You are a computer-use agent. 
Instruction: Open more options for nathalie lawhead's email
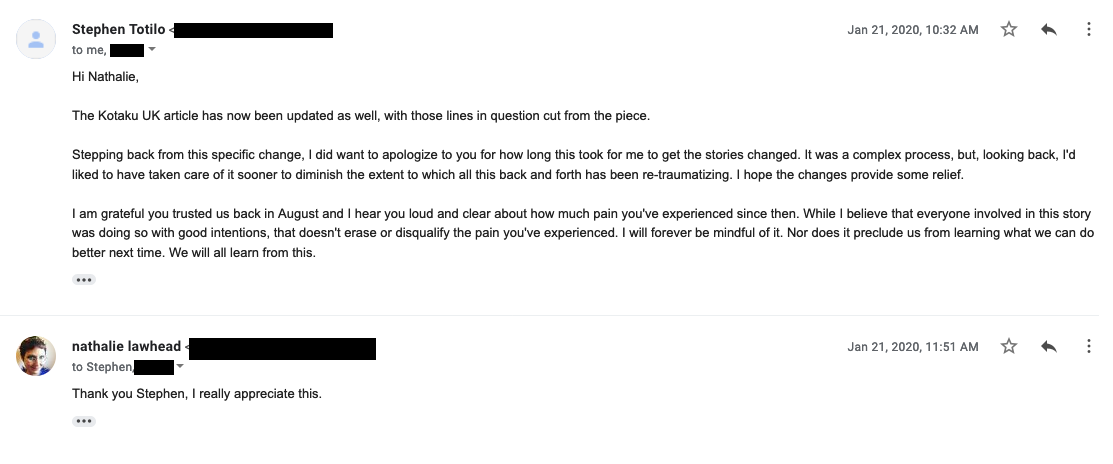(x=1088, y=346)
